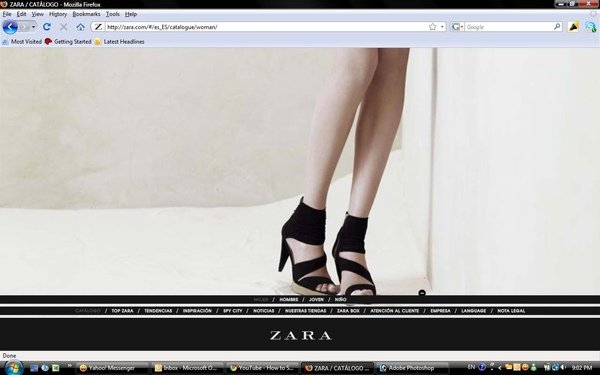The image size is (600, 375).
Task: Switch to YouTube taskbar window
Action: click(x=262, y=368)
